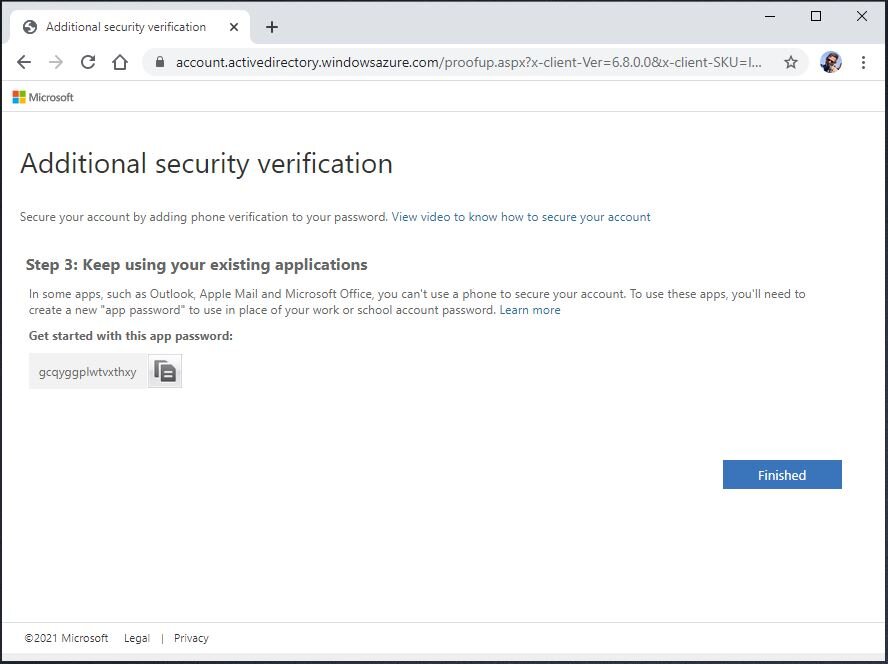The width and height of the screenshot is (888, 664).
Task: Open a new tab with the plus icon
Action: point(272,27)
